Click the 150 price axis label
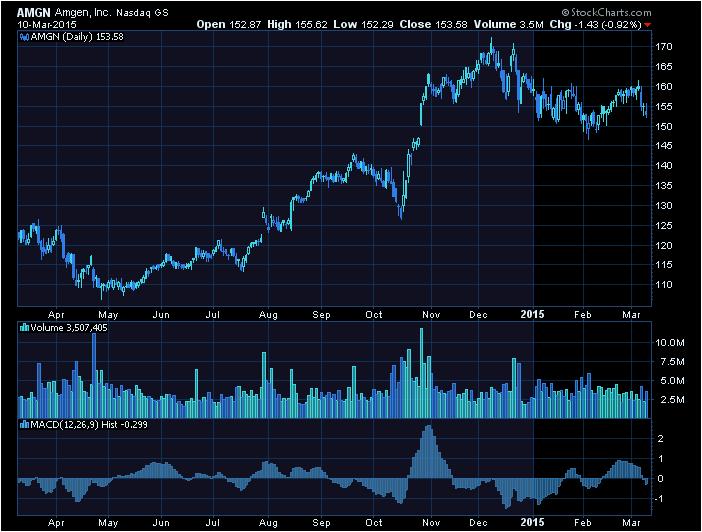Image resolution: width=702 pixels, height=532 pixels. [x=664, y=126]
